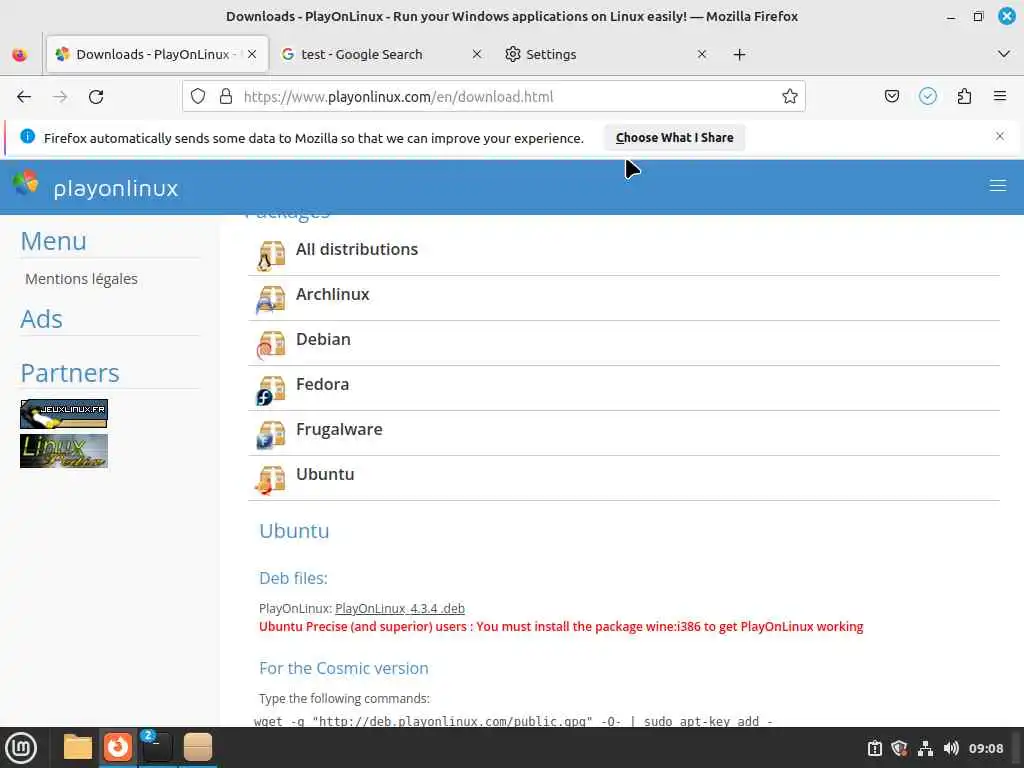Click the 09:08 clock in the tray

(x=986, y=748)
